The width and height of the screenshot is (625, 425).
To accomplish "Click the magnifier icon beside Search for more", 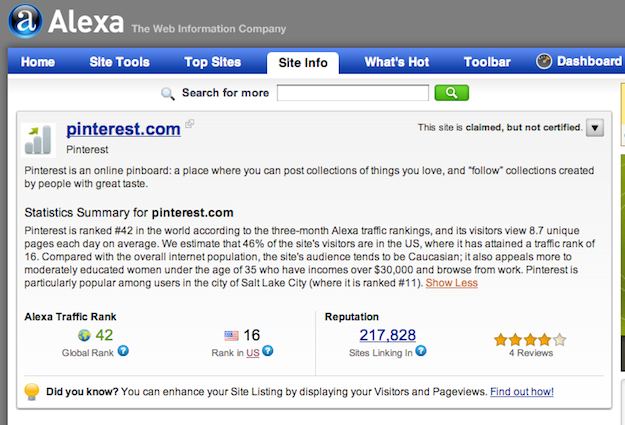I will point(168,94).
